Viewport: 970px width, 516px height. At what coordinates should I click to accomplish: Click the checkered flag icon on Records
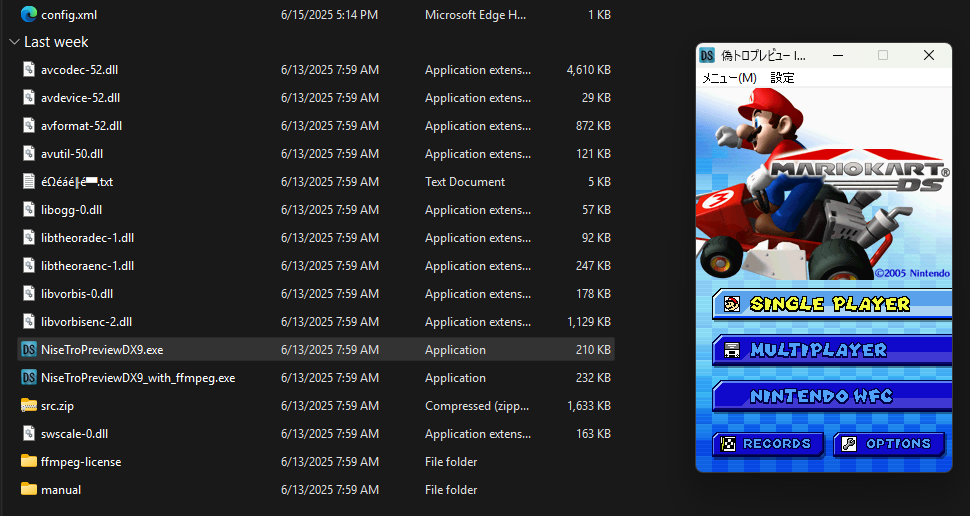[728, 444]
